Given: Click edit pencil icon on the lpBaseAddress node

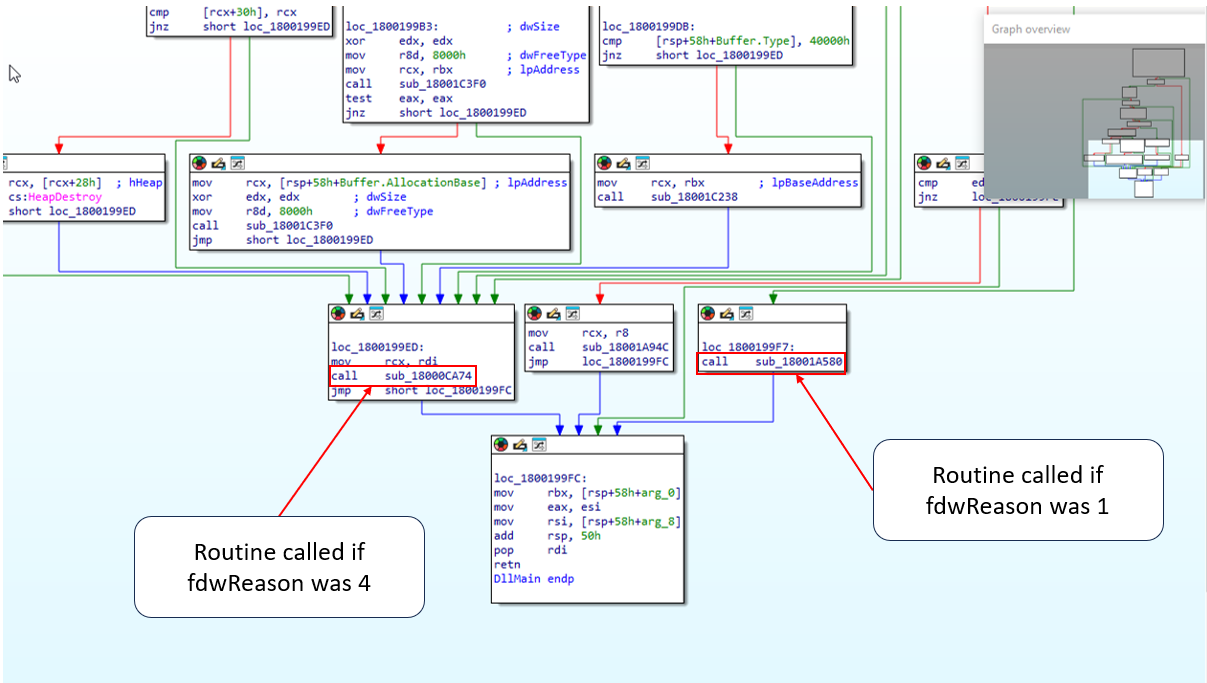Looking at the screenshot, I should pyautogui.click(x=623, y=163).
